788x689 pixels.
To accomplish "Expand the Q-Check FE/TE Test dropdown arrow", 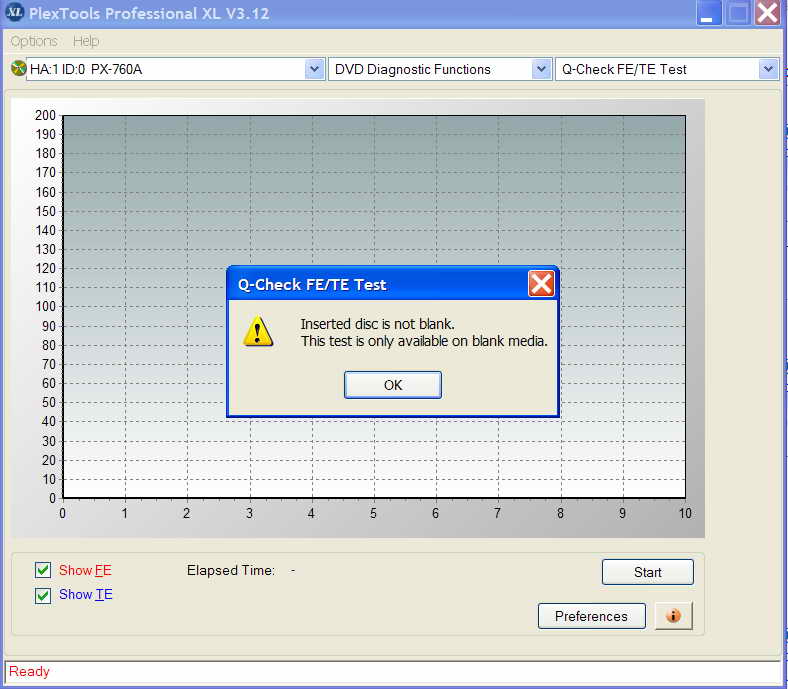I will coord(768,69).
